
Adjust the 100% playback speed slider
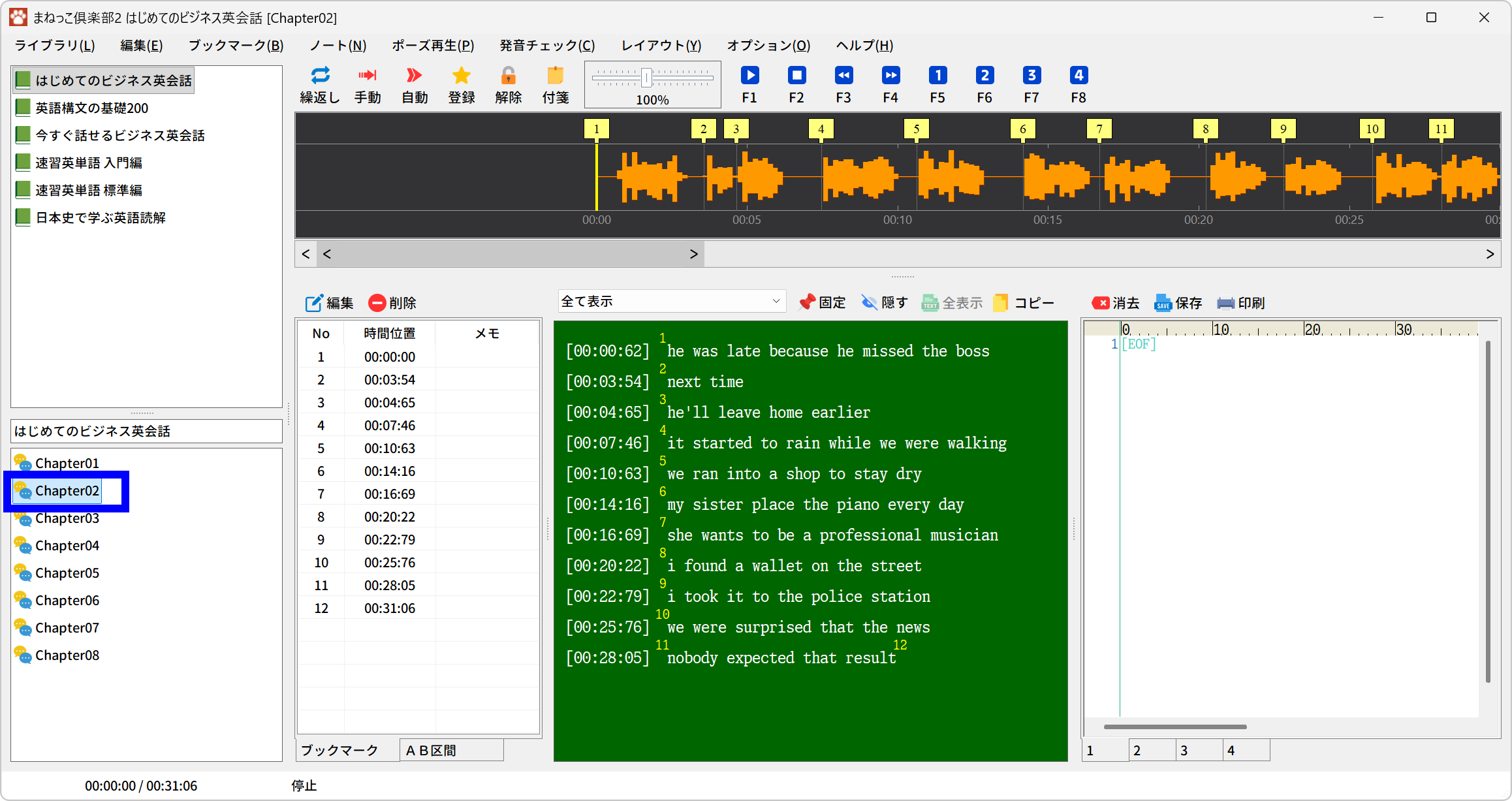click(646, 78)
